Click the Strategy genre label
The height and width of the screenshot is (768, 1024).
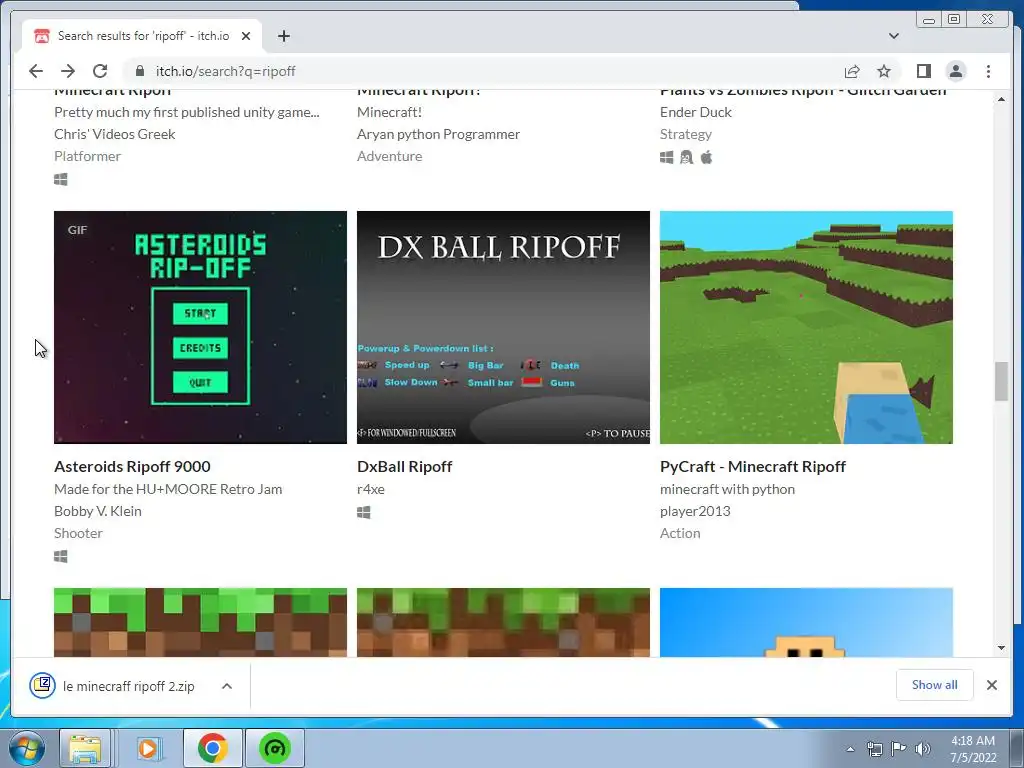[x=686, y=134]
